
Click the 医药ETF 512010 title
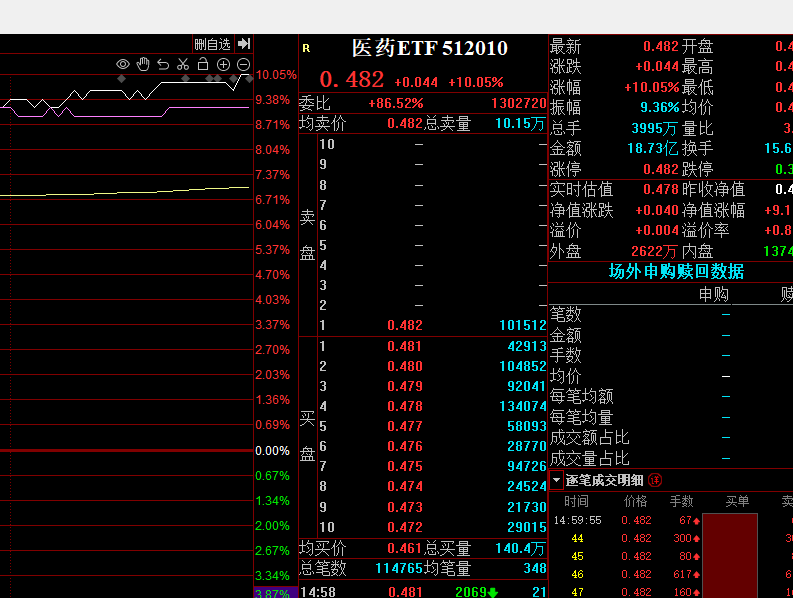429,48
